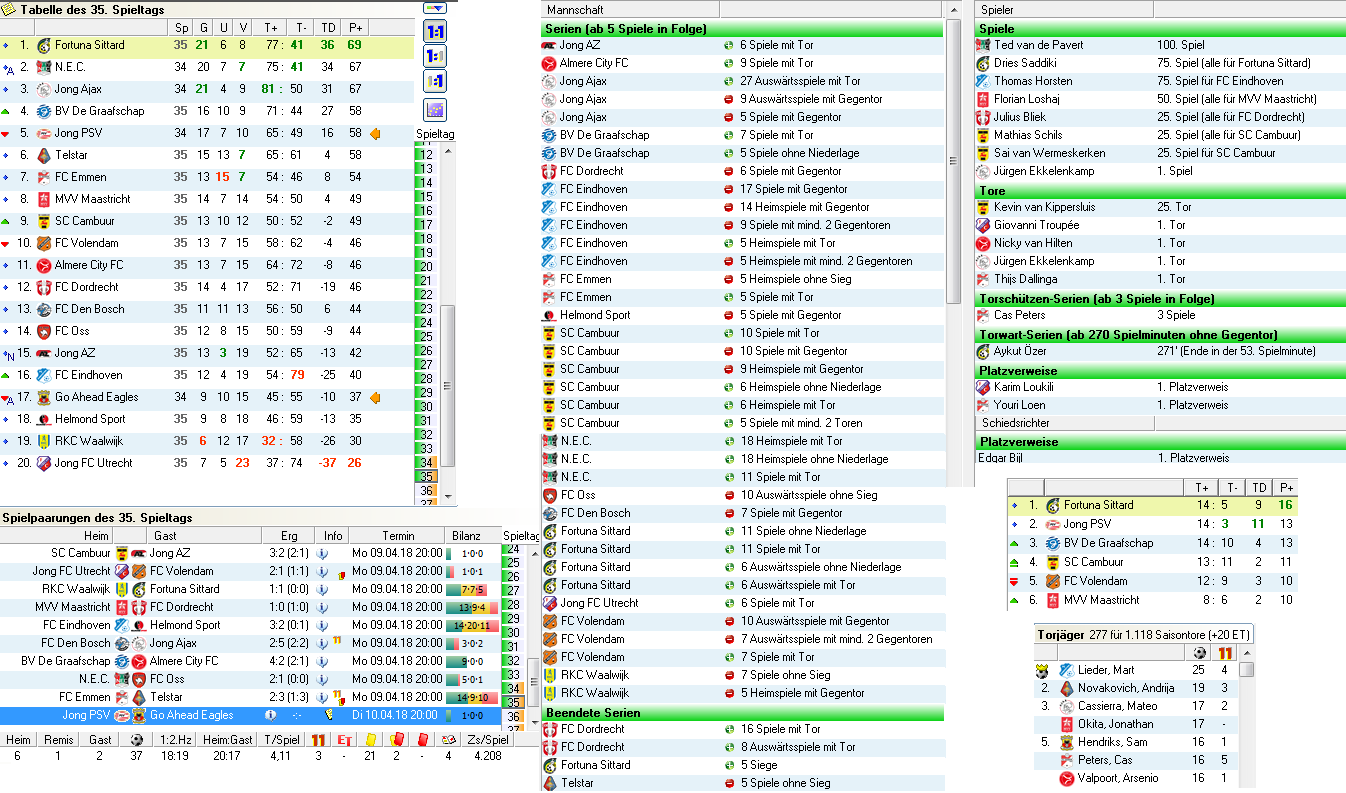Sort standings by the 'Sp' column
Viewport: 1346px width, 793px height.
180,27
